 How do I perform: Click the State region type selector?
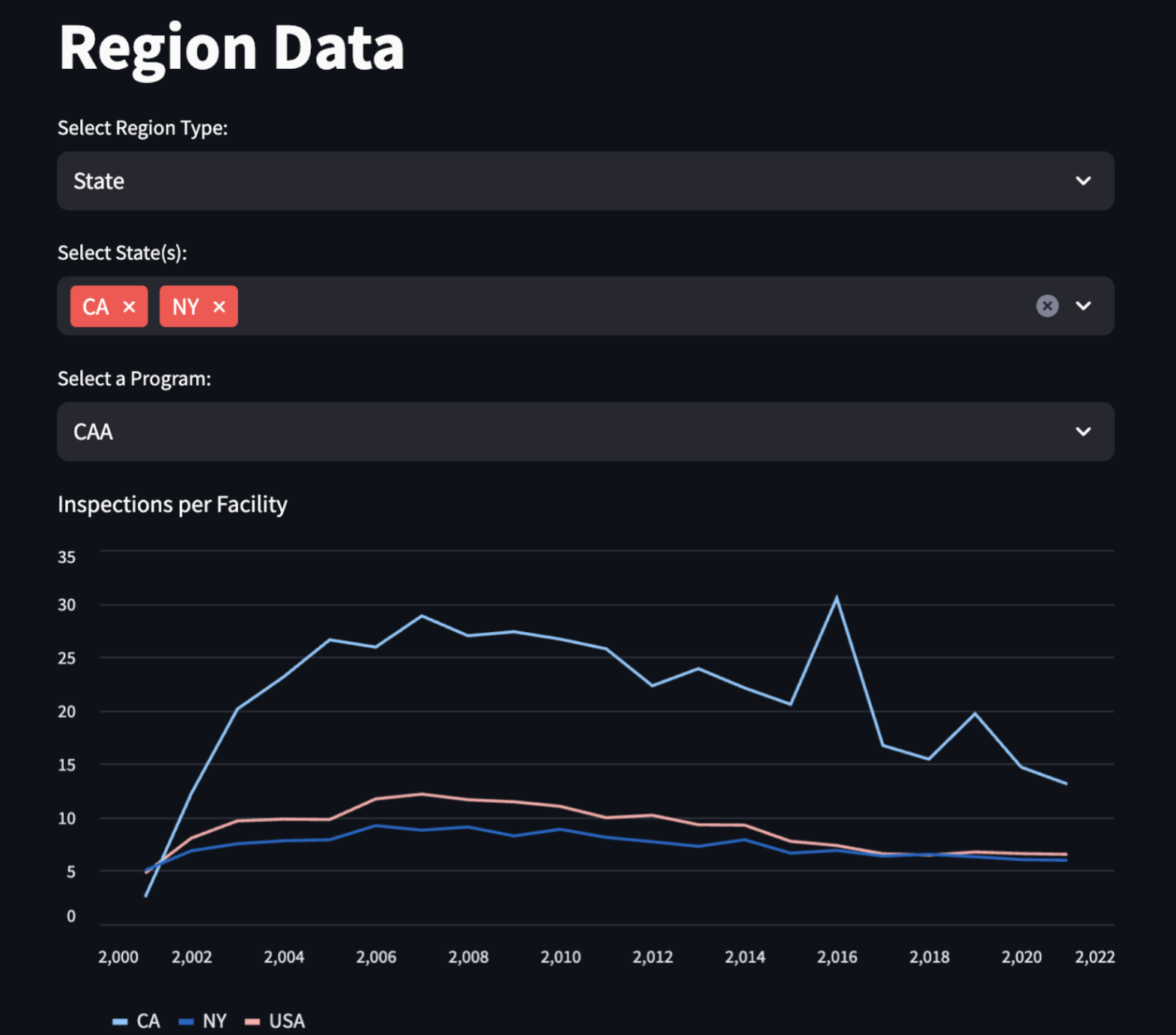click(569, 181)
